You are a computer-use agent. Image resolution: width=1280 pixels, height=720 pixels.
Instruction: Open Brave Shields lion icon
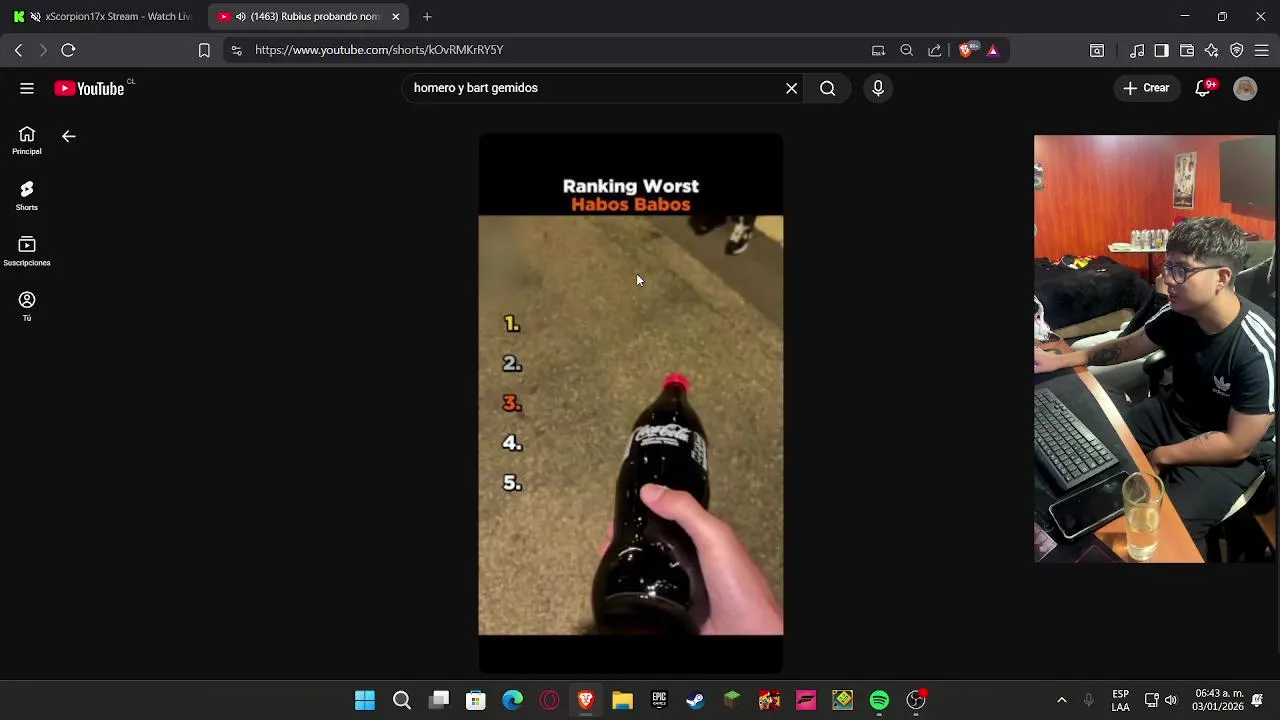[x=967, y=50]
